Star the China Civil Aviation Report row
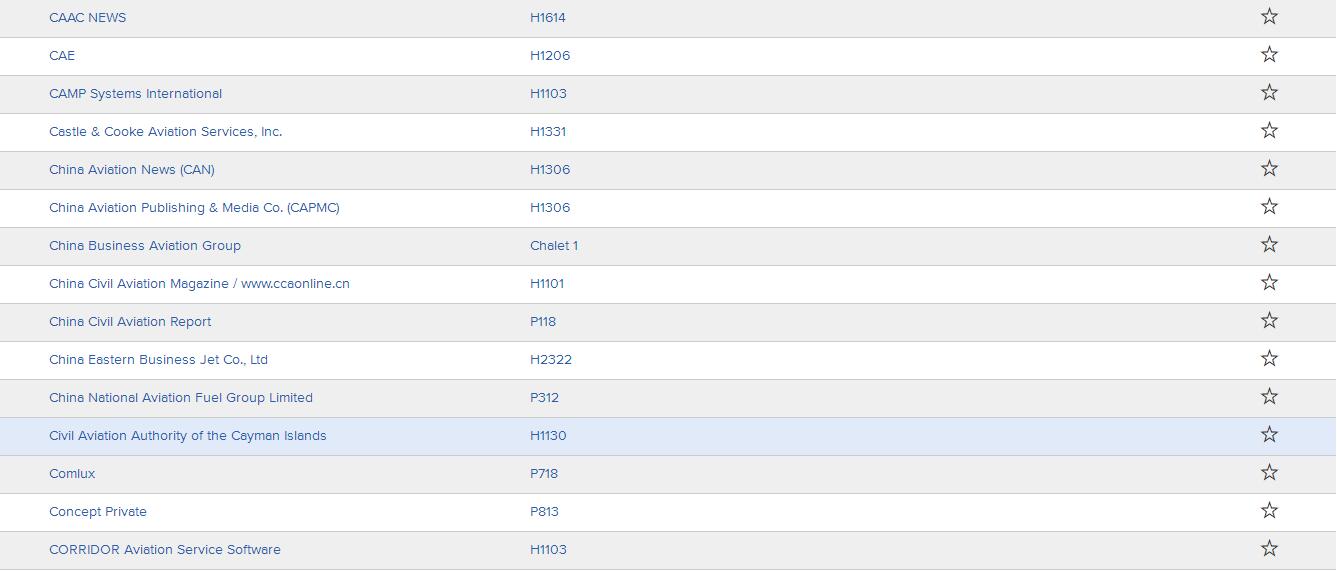Image resolution: width=1337 pixels, height=571 pixels. [x=1269, y=320]
